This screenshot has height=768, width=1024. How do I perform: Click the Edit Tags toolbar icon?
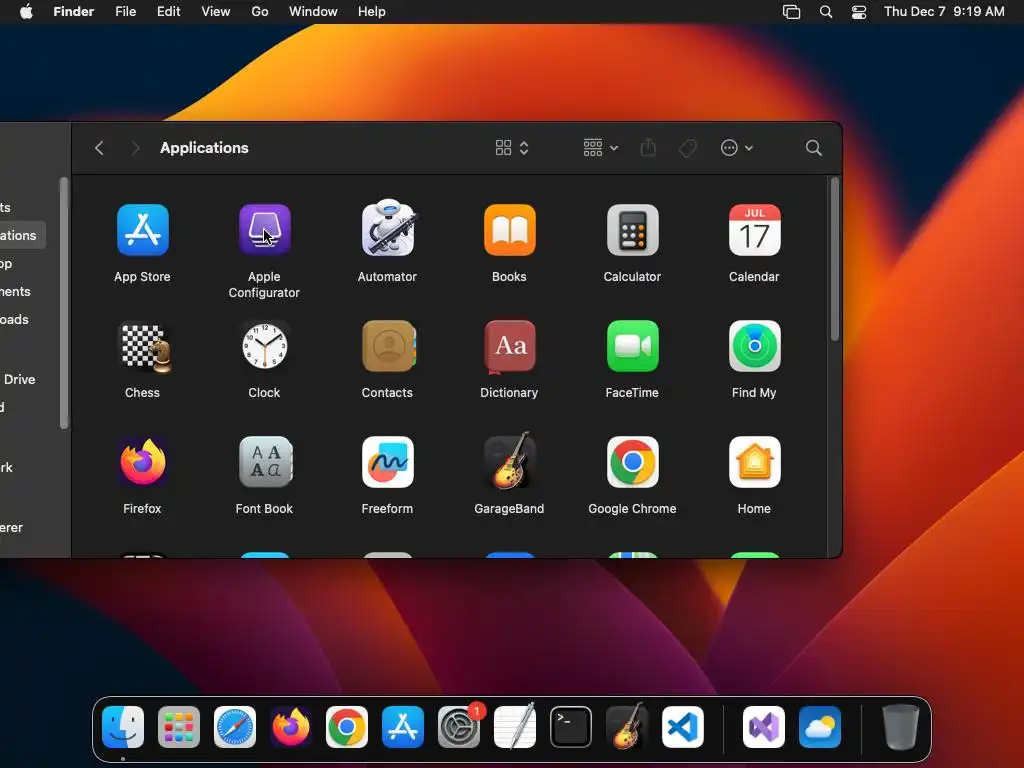click(688, 148)
